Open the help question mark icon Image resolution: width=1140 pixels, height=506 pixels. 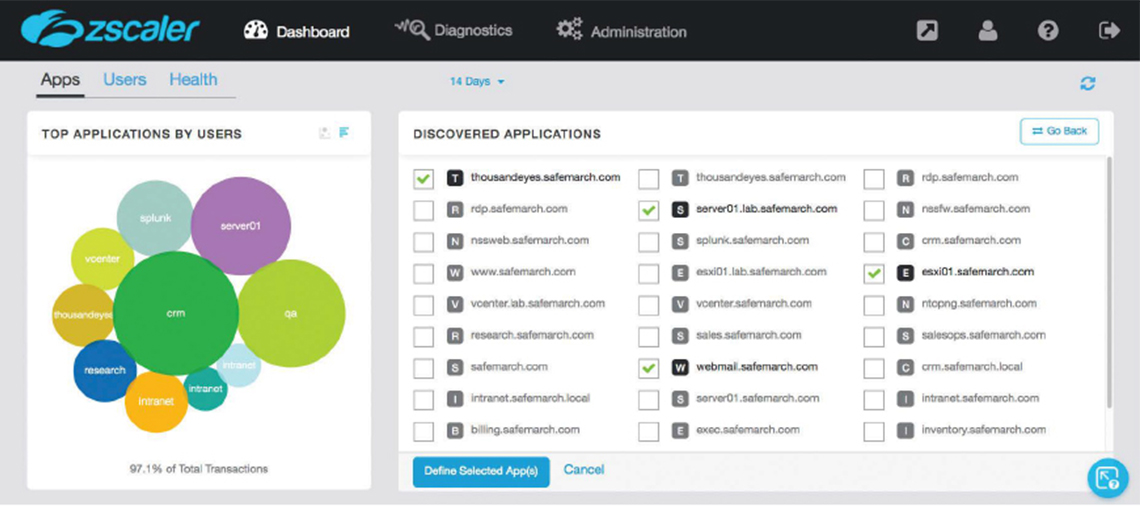click(1048, 31)
